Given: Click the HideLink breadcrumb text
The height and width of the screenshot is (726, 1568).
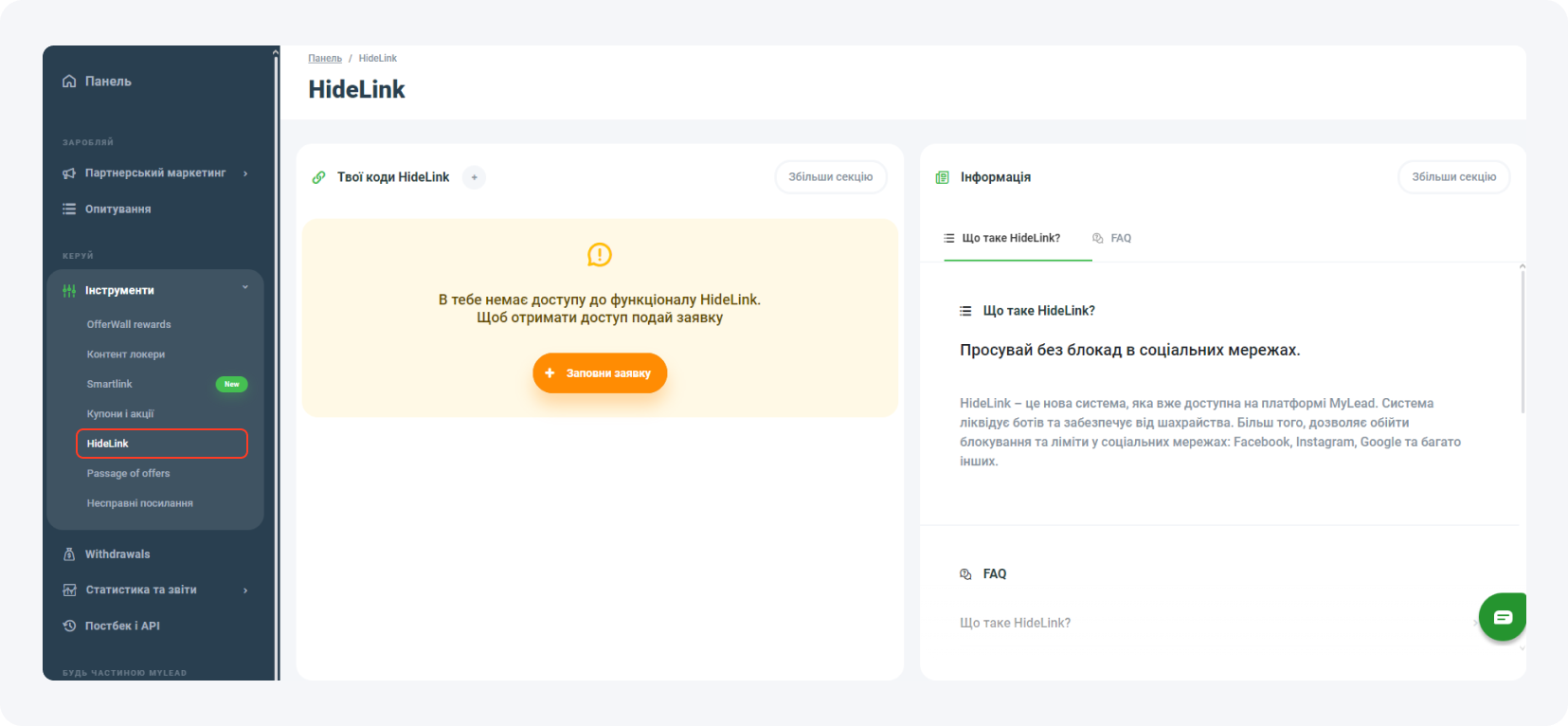Looking at the screenshot, I should tap(378, 59).
